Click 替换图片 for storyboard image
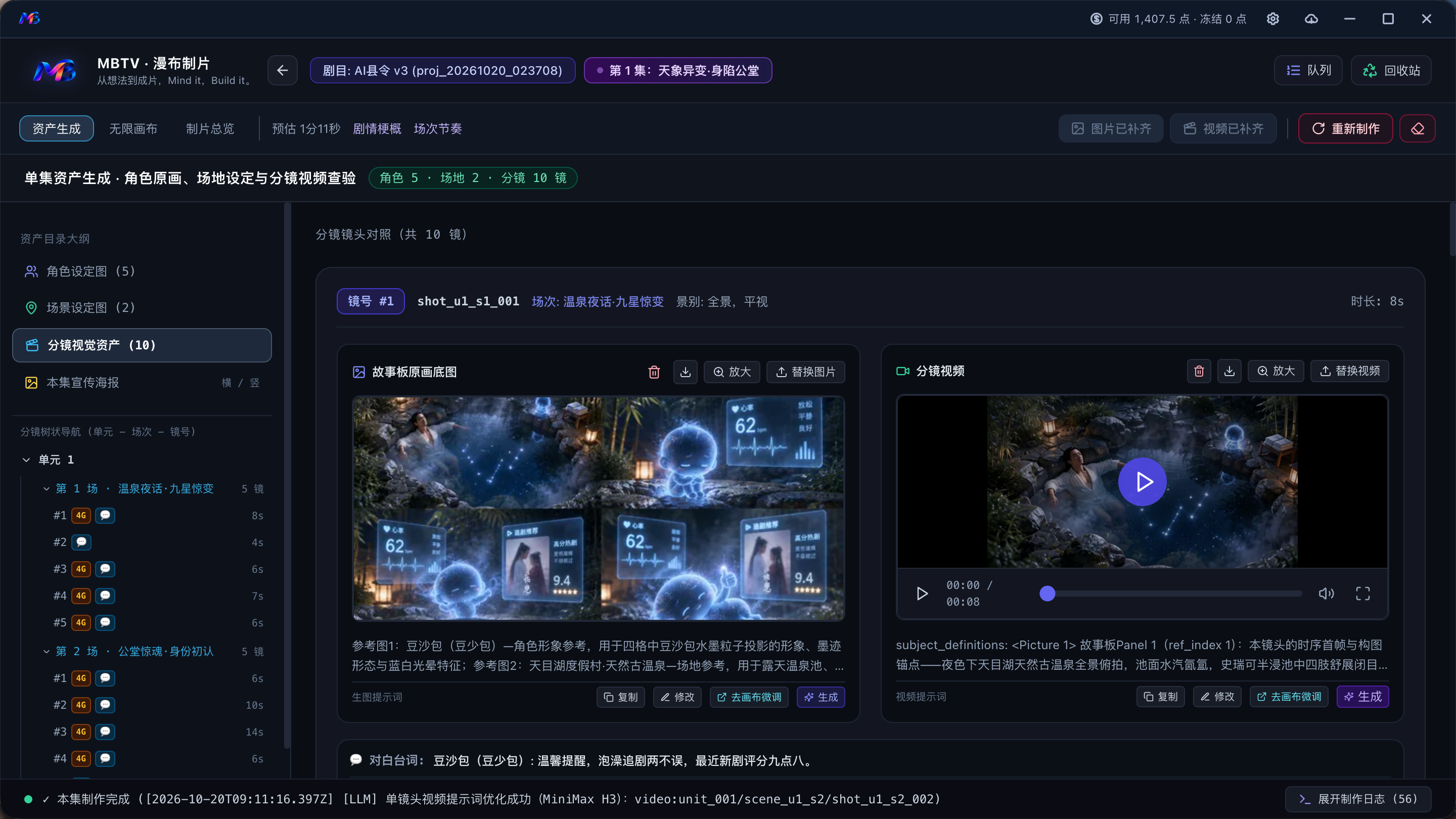This screenshot has width=1456, height=819. (805, 372)
